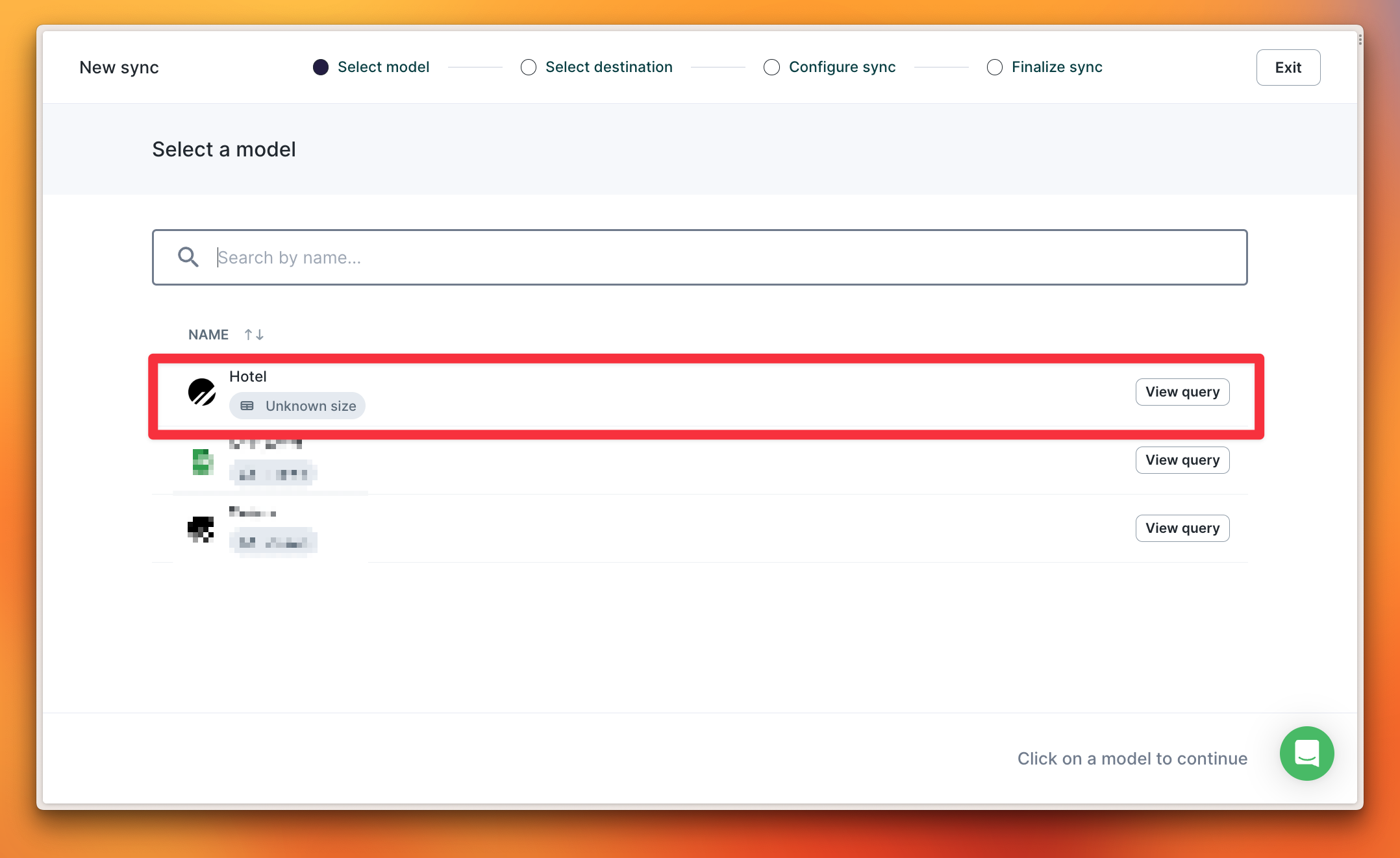View query for the second model
This screenshot has width=1400, height=858.
[x=1182, y=460]
